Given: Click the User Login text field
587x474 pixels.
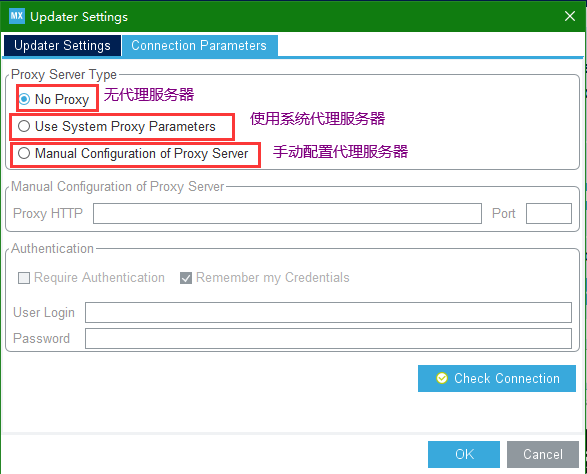Looking at the screenshot, I should click(x=328, y=312).
